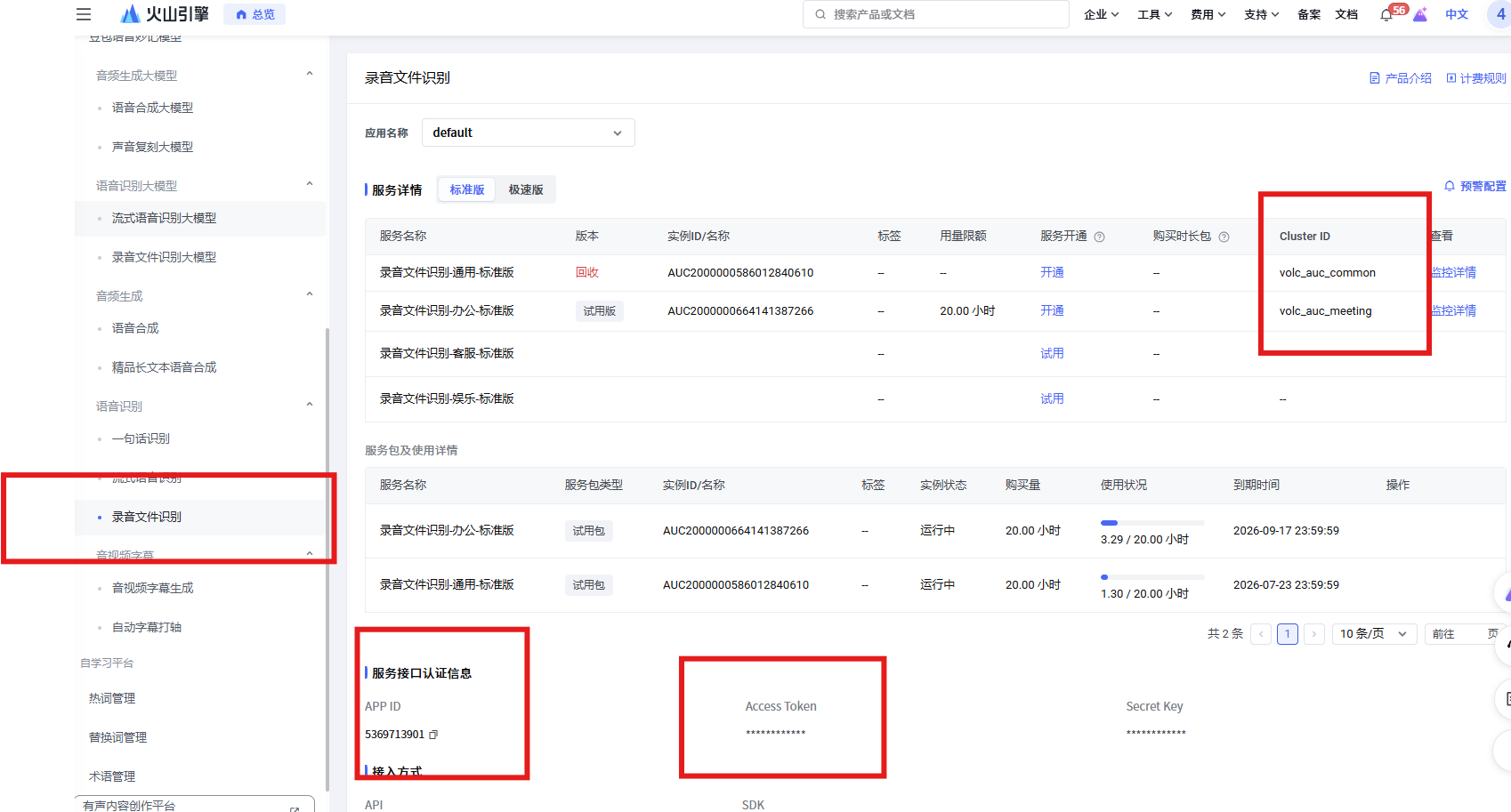1511x812 pixels.
Task: Open 自动字幕打轴 in the sidebar
Action: [x=147, y=627]
